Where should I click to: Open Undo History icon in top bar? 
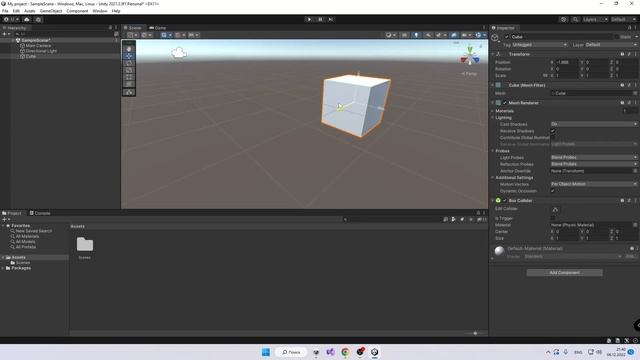(563, 19)
